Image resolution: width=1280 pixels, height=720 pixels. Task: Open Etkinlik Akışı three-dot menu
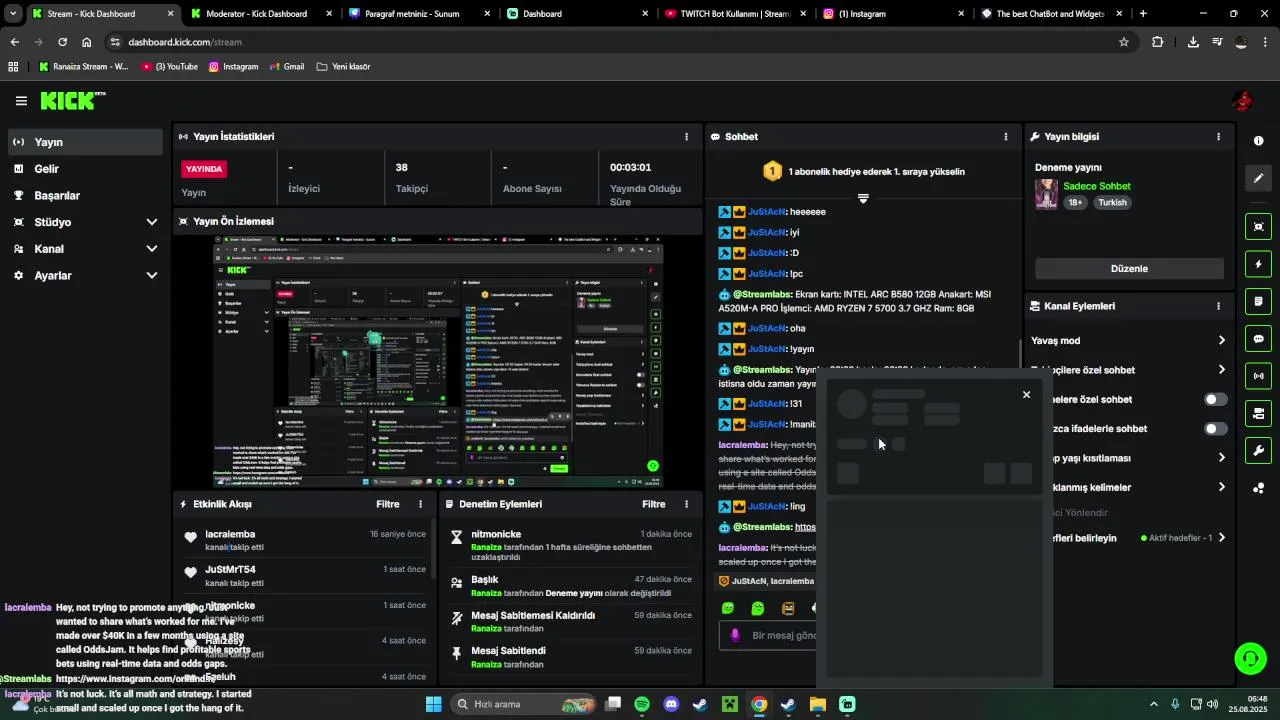point(420,504)
